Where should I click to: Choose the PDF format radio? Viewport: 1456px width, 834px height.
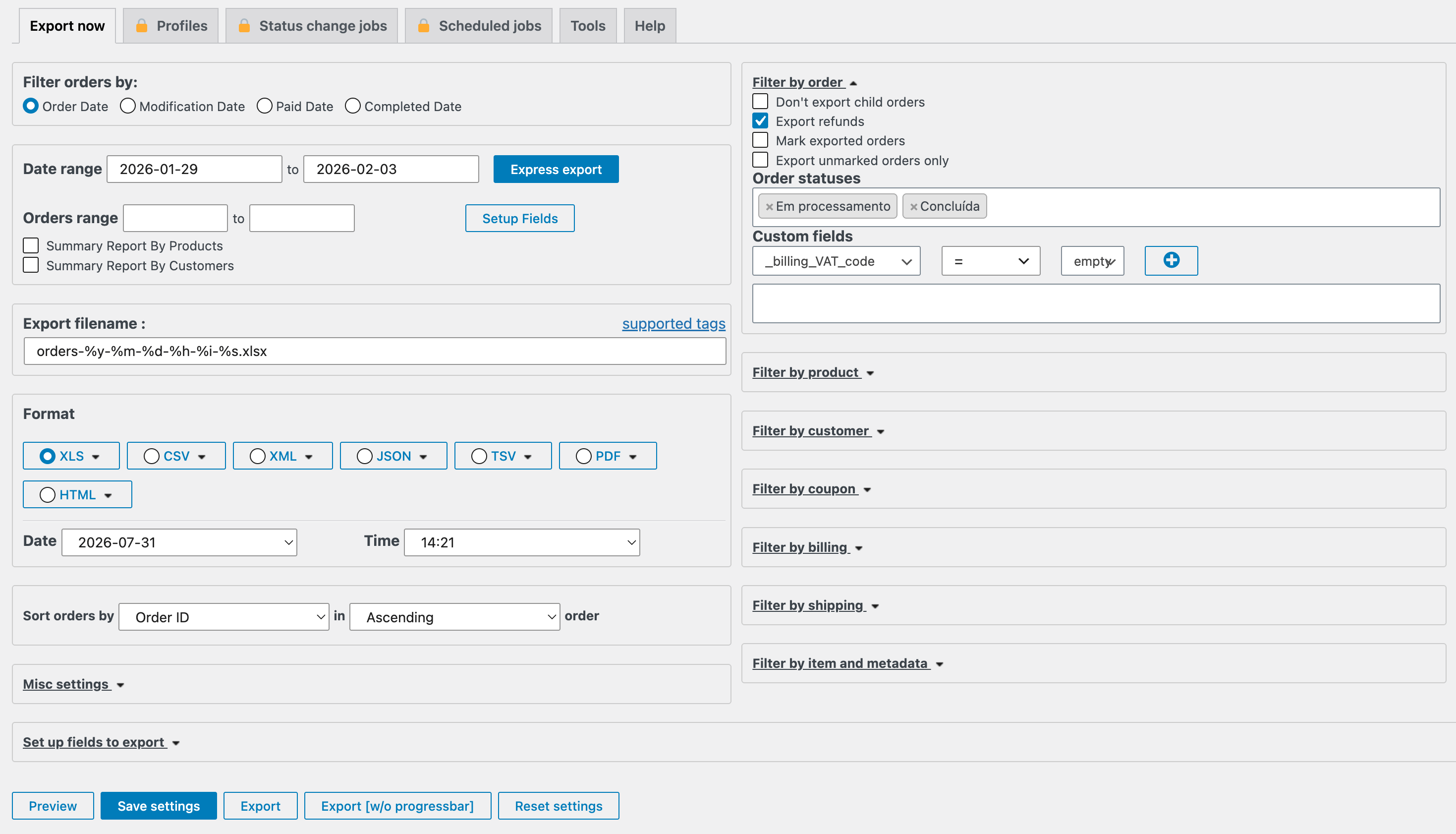(x=584, y=456)
